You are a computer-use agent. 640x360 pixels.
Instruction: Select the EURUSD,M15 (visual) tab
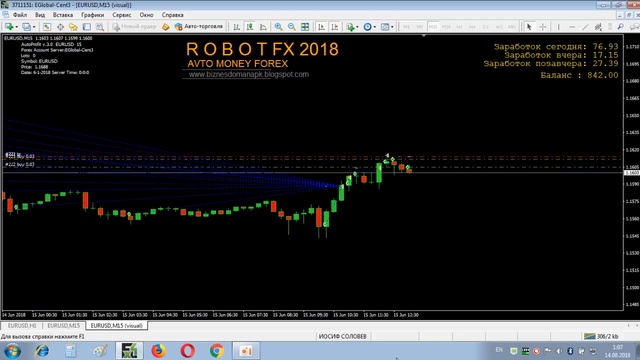click(x=116, y=326)
